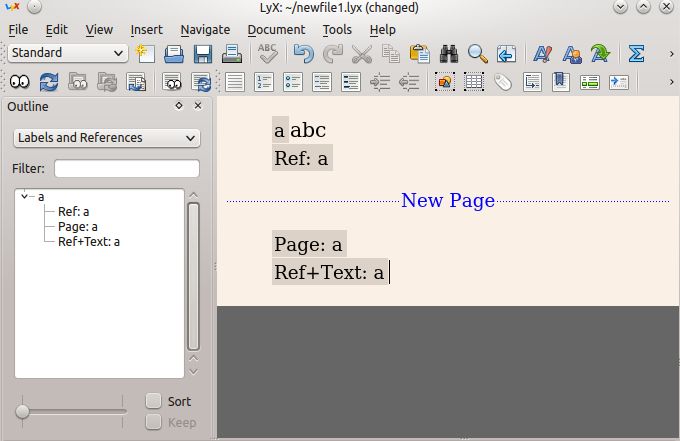Screen dimensions: 680x441
Task: Click the outline depth slider handle
Action: pos(22,411)
